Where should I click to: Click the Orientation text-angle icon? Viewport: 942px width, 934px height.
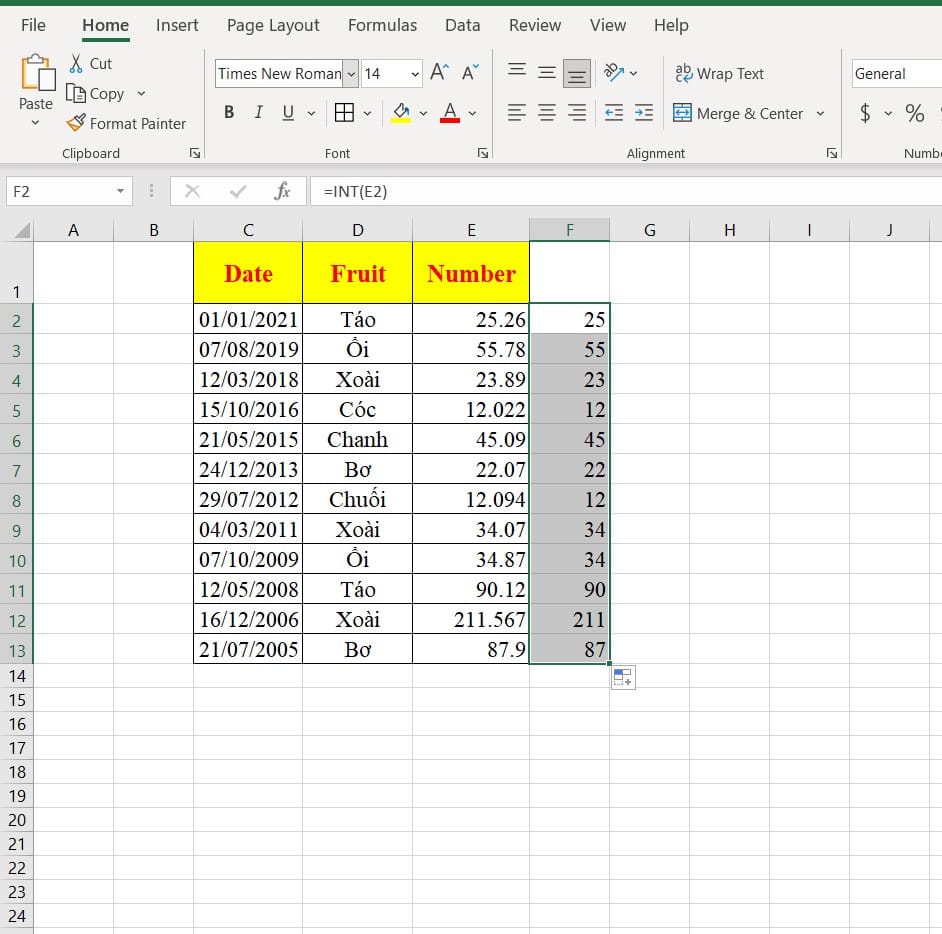(613, 73)
